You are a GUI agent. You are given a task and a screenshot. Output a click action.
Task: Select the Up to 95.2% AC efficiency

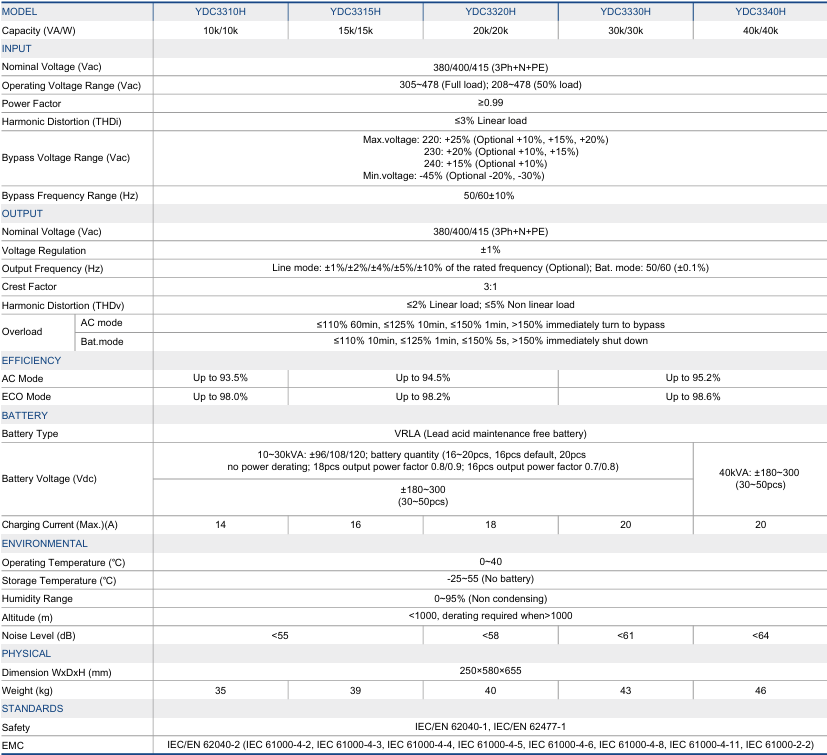[693, 377]
